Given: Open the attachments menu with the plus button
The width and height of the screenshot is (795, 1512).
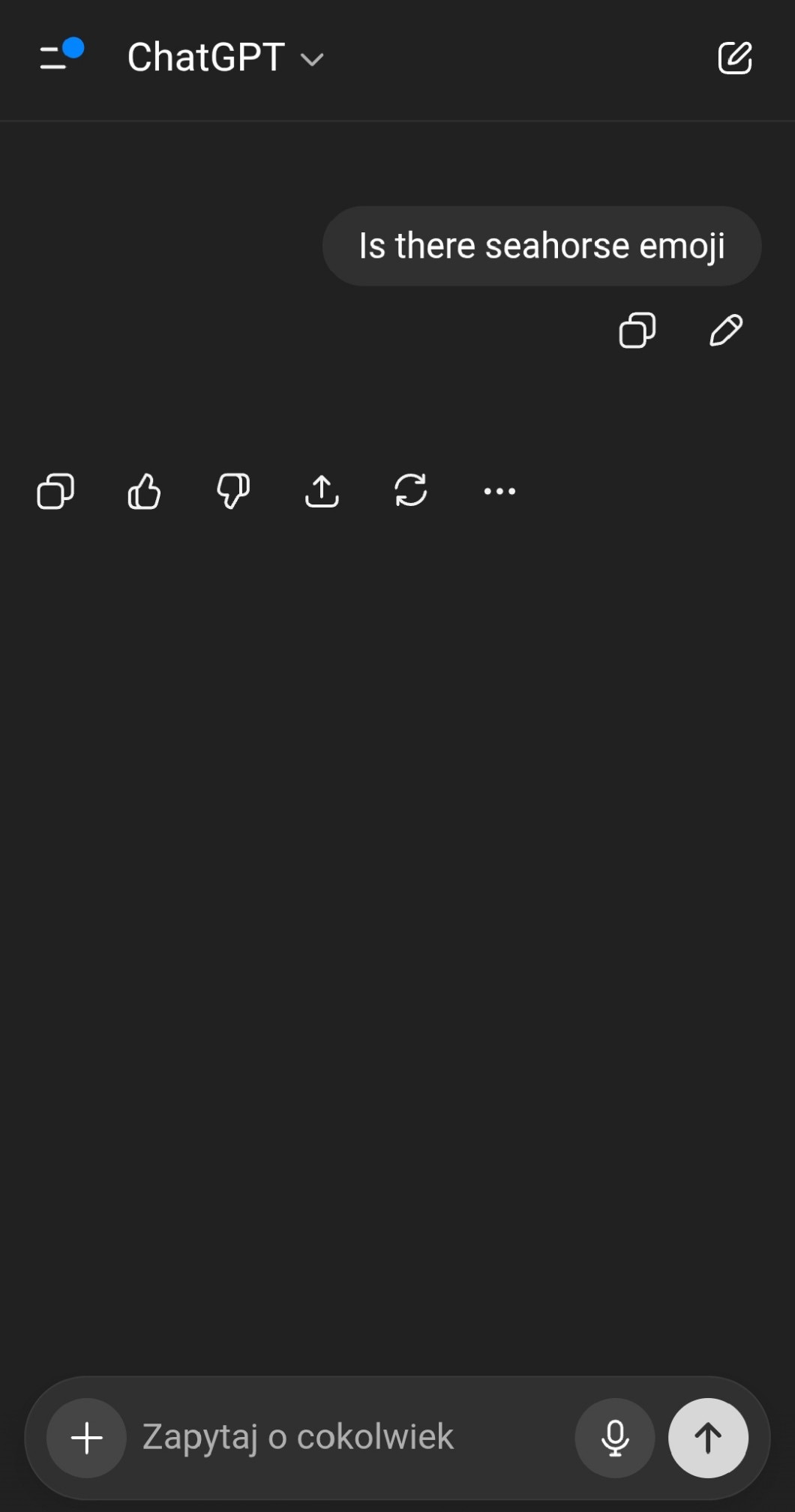Looking at the screenshot, I should (x=87, y=1437).
